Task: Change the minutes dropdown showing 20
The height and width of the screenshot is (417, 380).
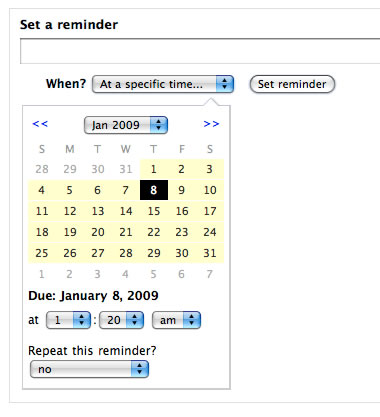Action: 121,320
